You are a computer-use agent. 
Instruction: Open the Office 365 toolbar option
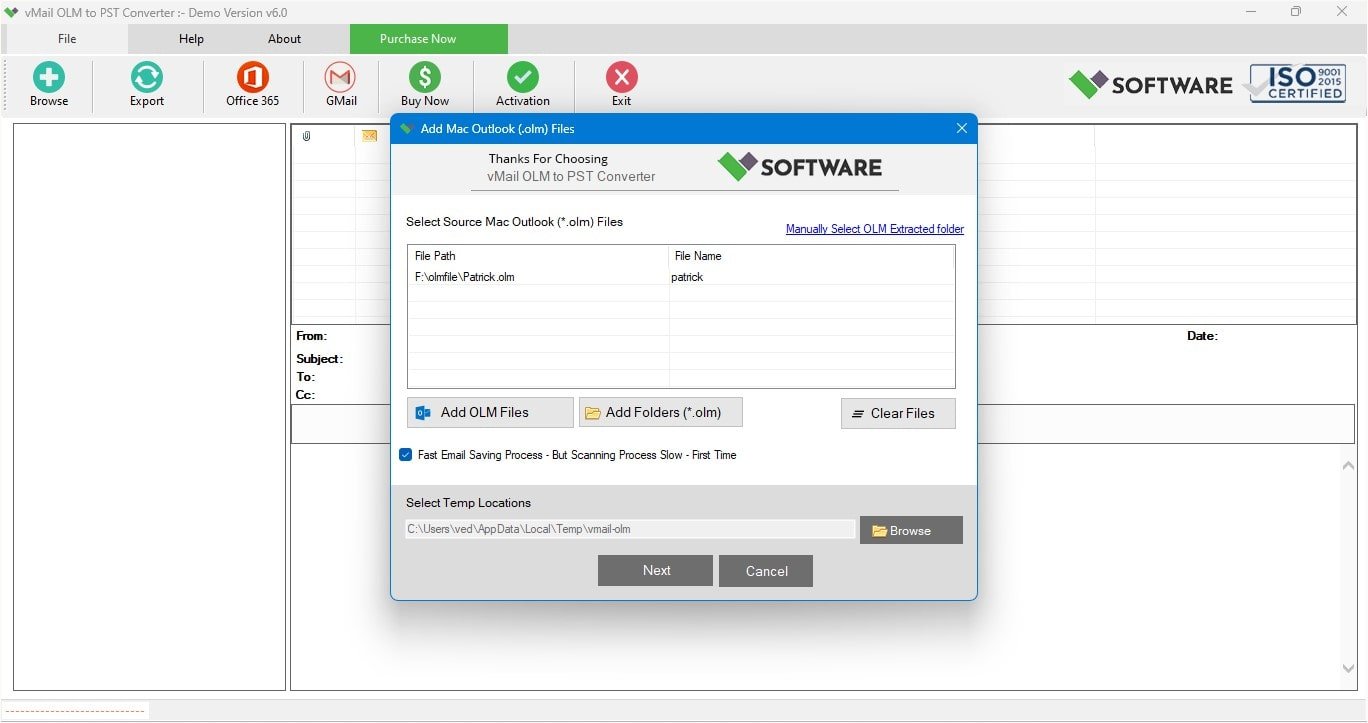252,85
